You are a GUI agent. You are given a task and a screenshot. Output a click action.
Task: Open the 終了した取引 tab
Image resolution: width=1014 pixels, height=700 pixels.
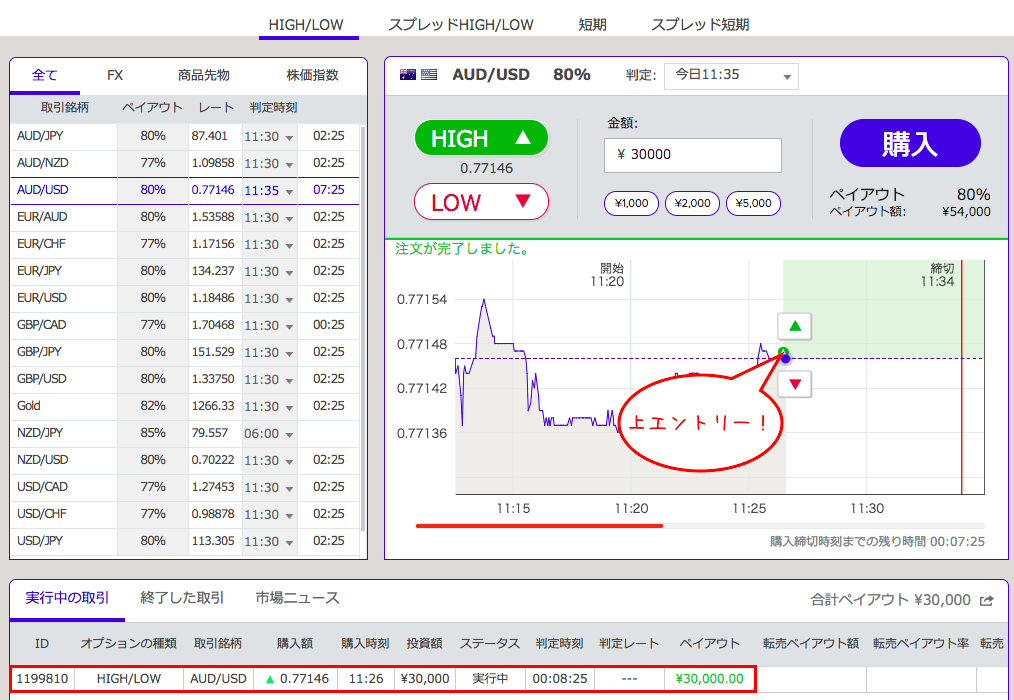tap(182, 598)
